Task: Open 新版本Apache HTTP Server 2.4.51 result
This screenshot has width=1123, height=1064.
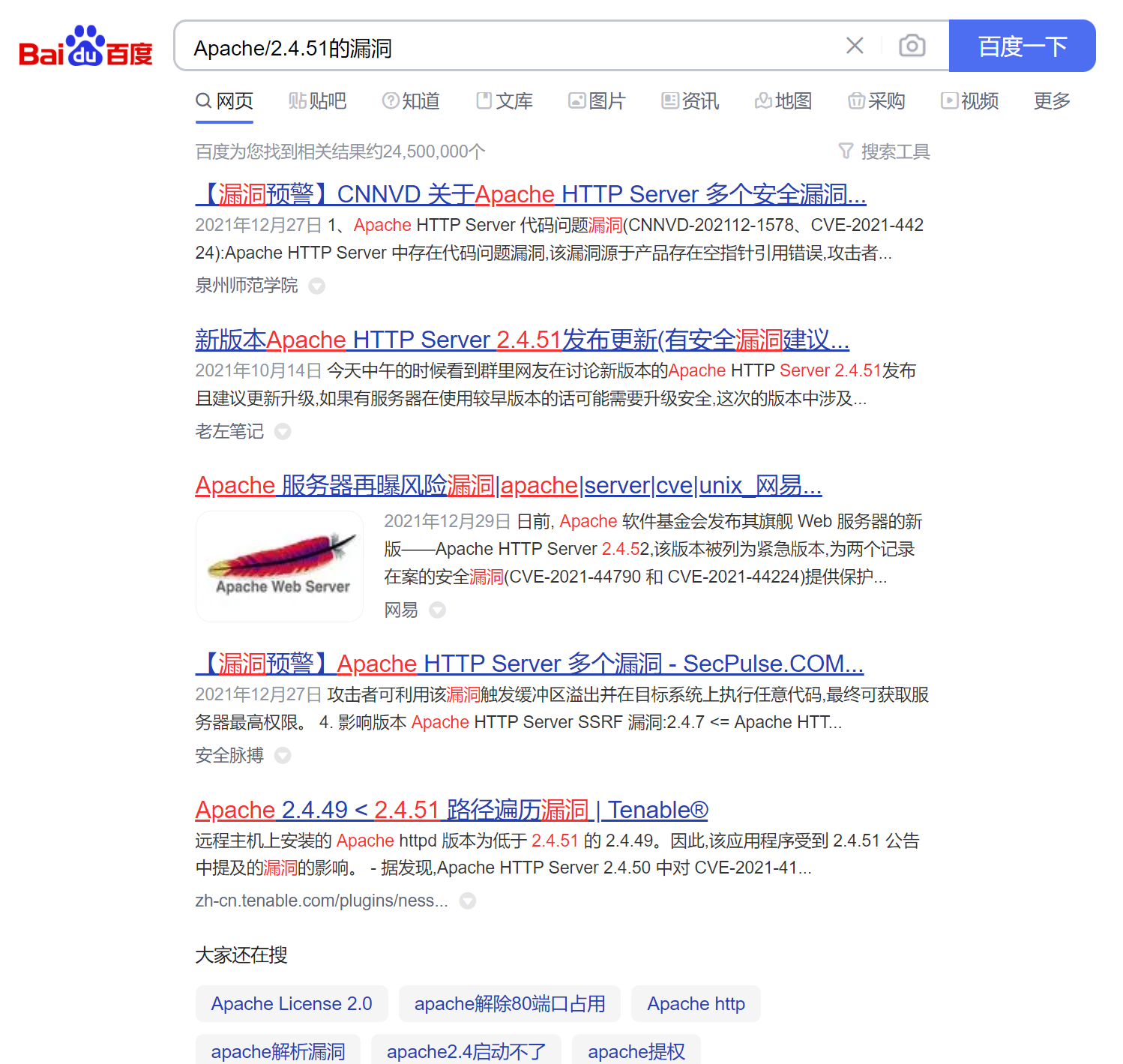Action: coord(523,340)
